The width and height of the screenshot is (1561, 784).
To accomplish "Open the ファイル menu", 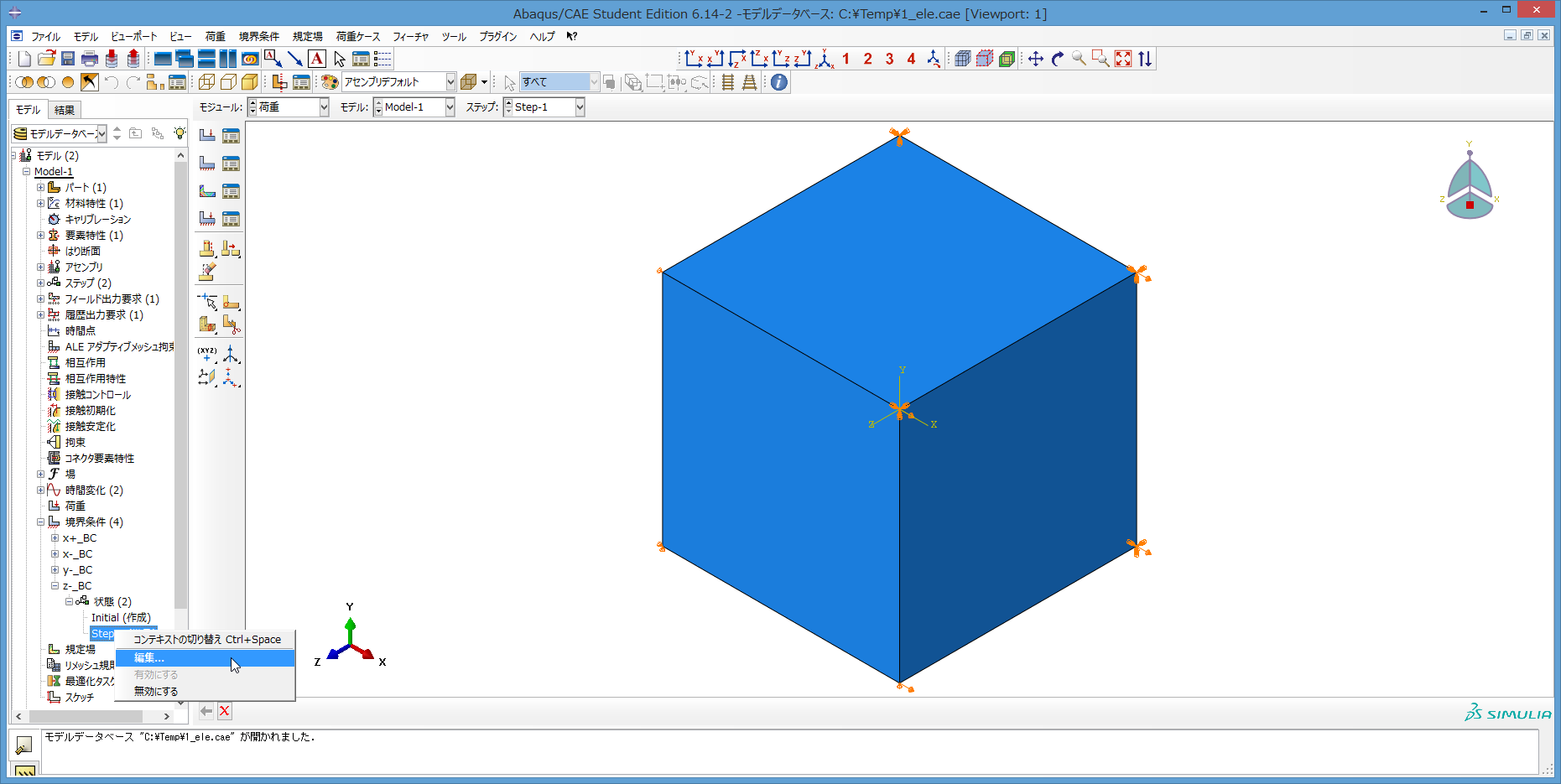I will [45, 37].
